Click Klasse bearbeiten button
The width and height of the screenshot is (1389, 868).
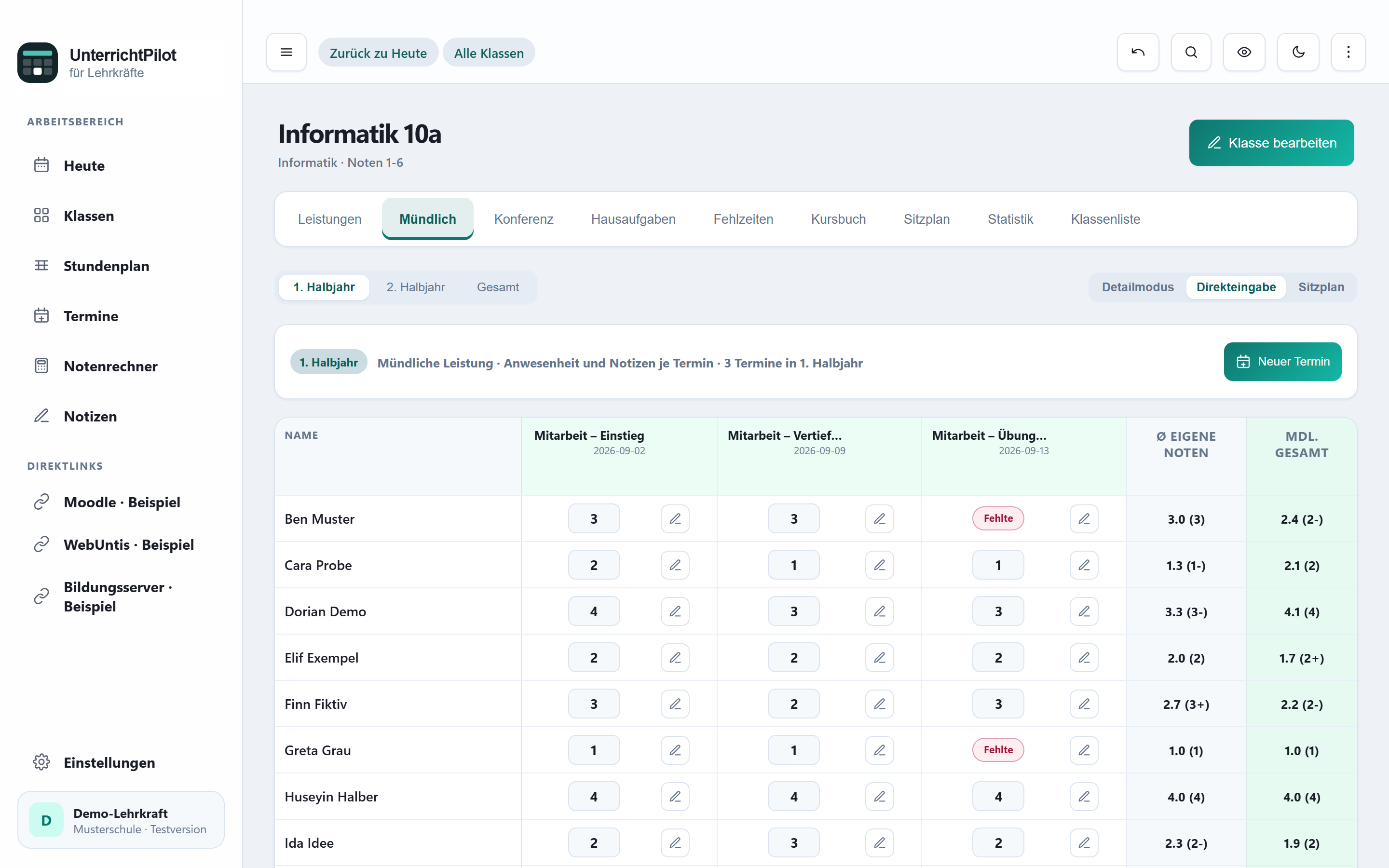[1271, 143]
